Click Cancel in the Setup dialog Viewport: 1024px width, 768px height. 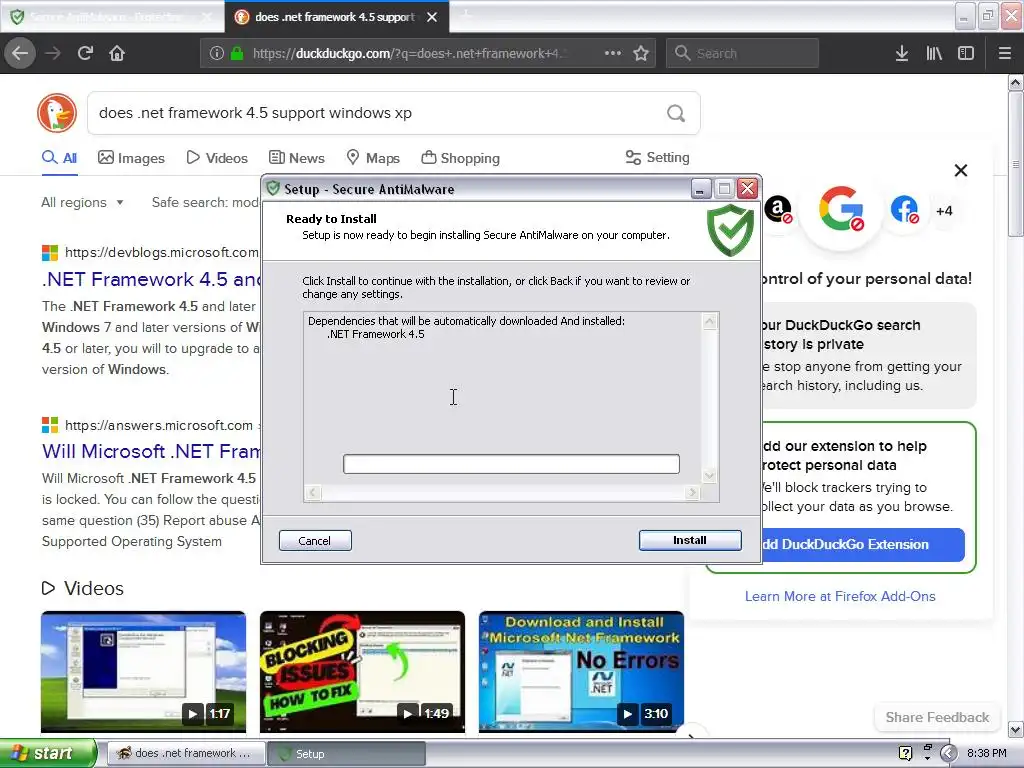point(315,540)
